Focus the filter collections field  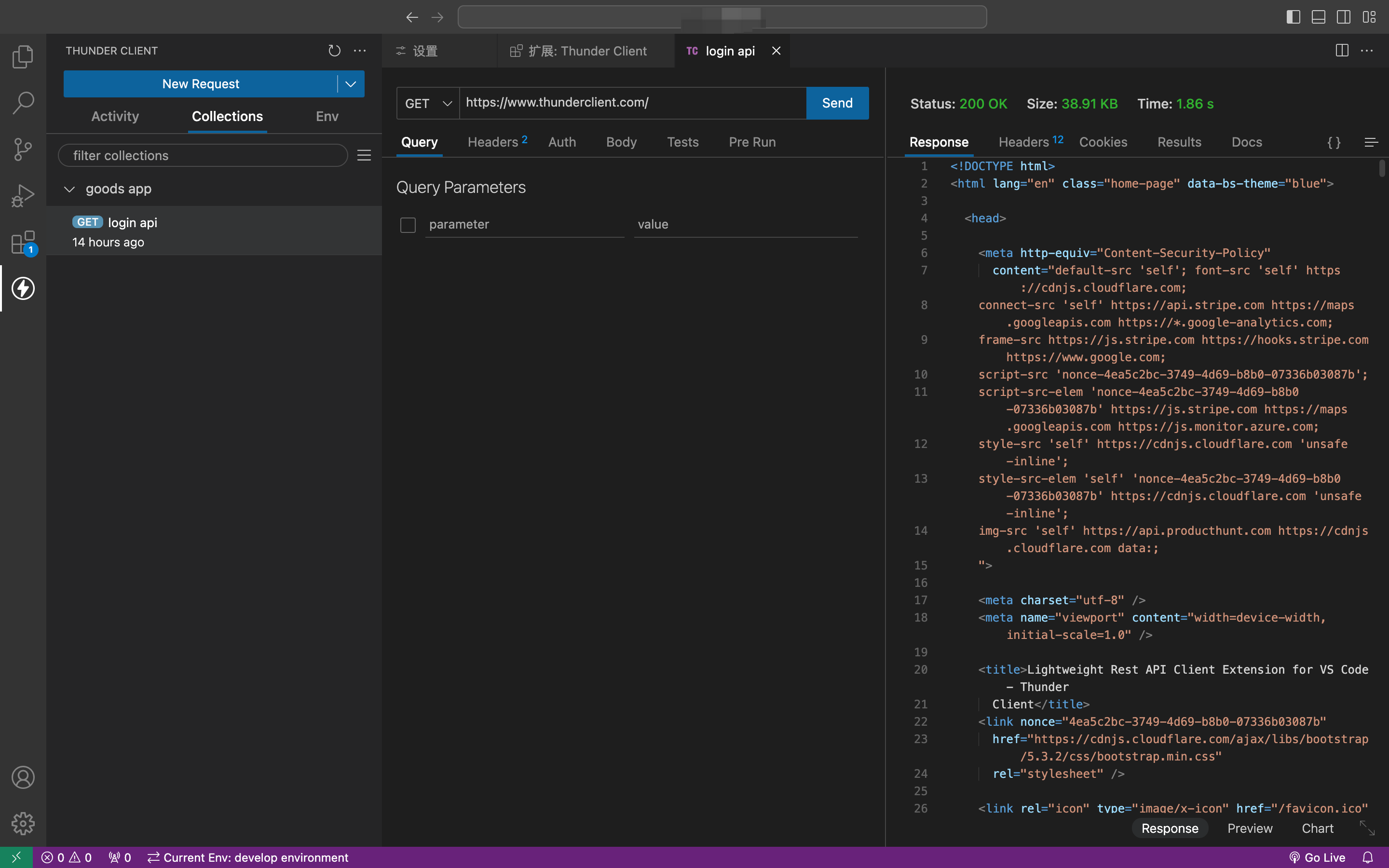(x=203, y=156)
